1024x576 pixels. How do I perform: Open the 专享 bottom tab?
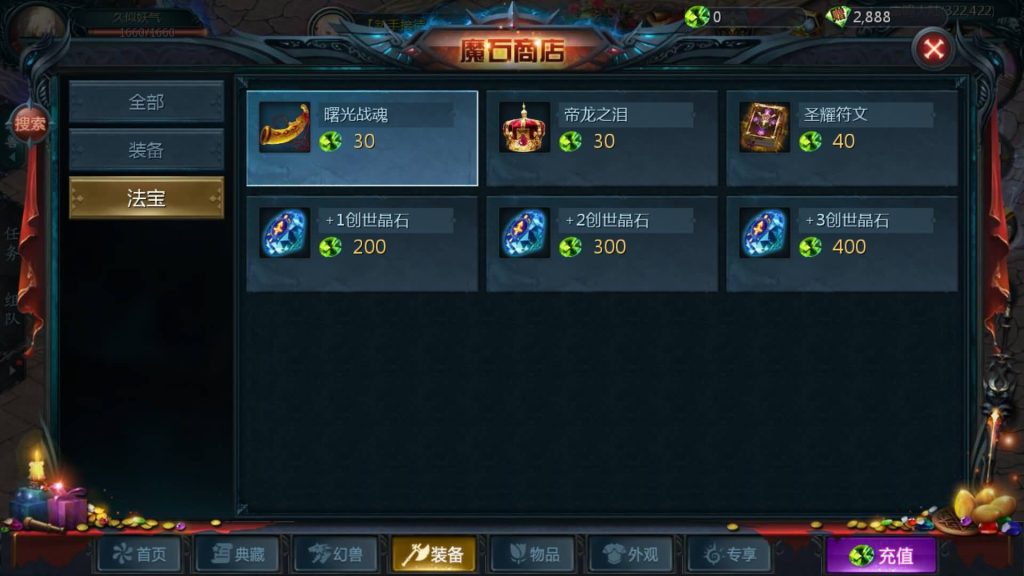click(729, 554)
